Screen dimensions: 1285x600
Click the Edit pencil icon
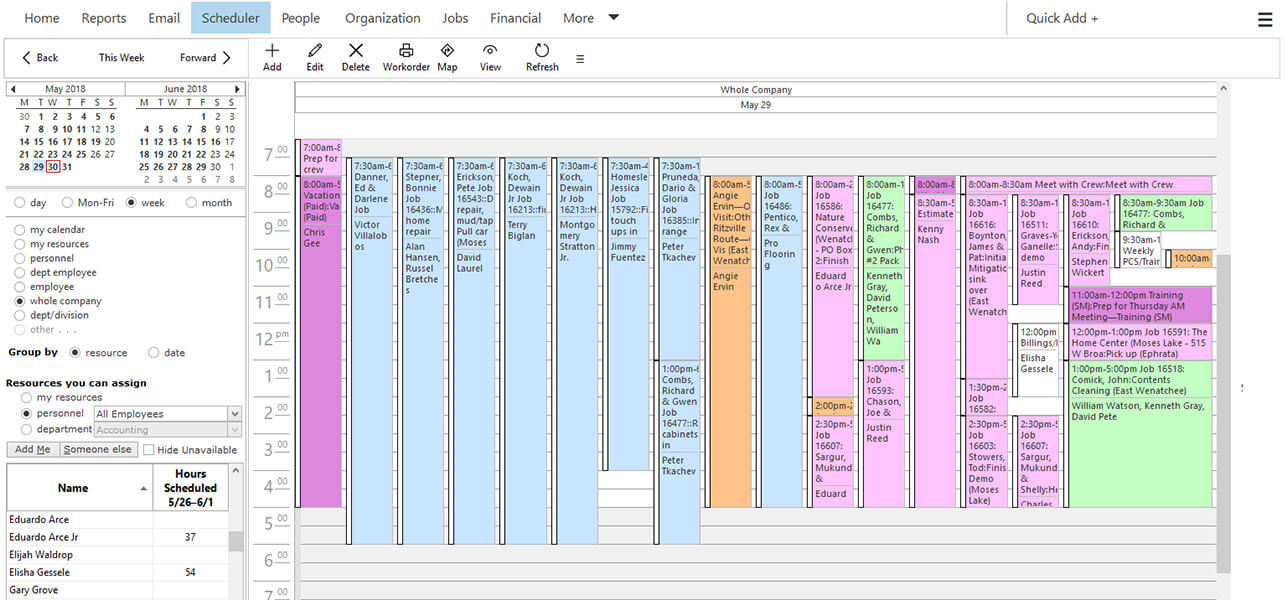(315, 50)
